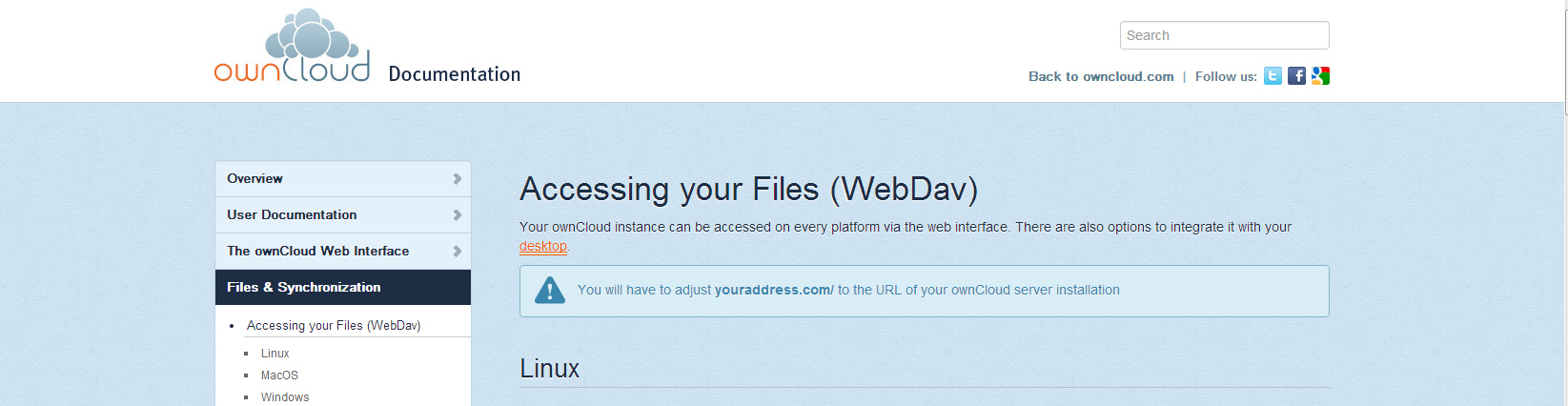1568x406 pixels.
Task: Go to Accessing your Files (WebDav) sidebar link
Action: [334, 325]
